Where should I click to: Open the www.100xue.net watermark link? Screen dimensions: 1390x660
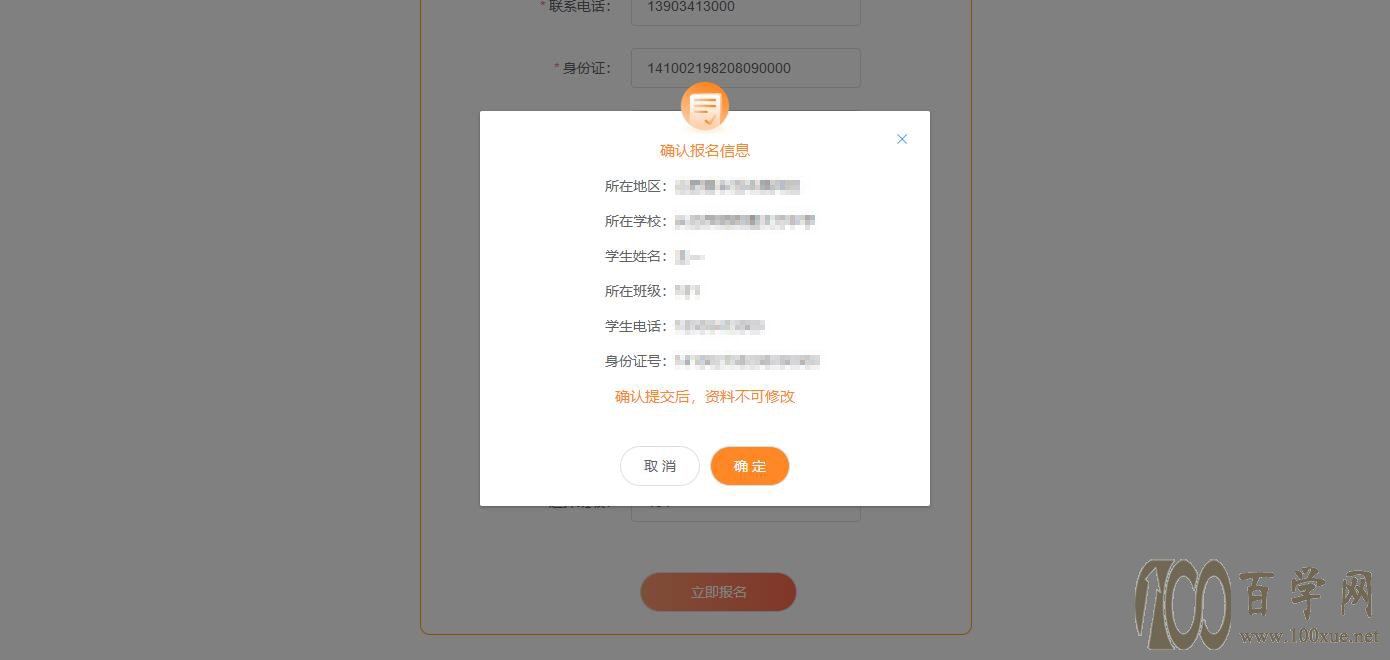[1310, 636]
